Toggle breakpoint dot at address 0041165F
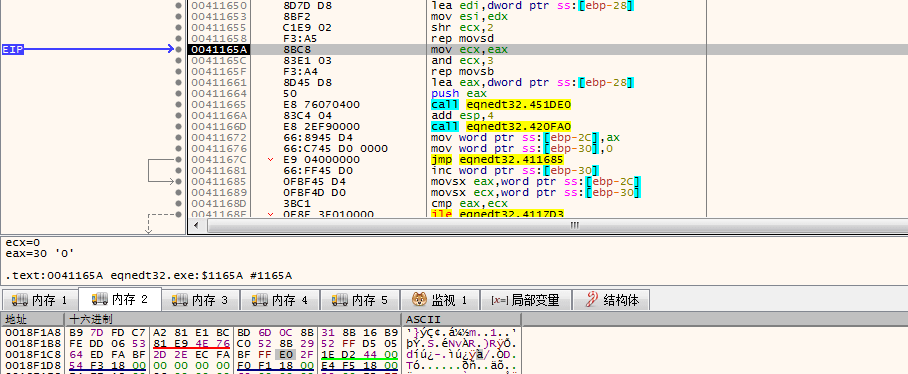 point(178,72)
